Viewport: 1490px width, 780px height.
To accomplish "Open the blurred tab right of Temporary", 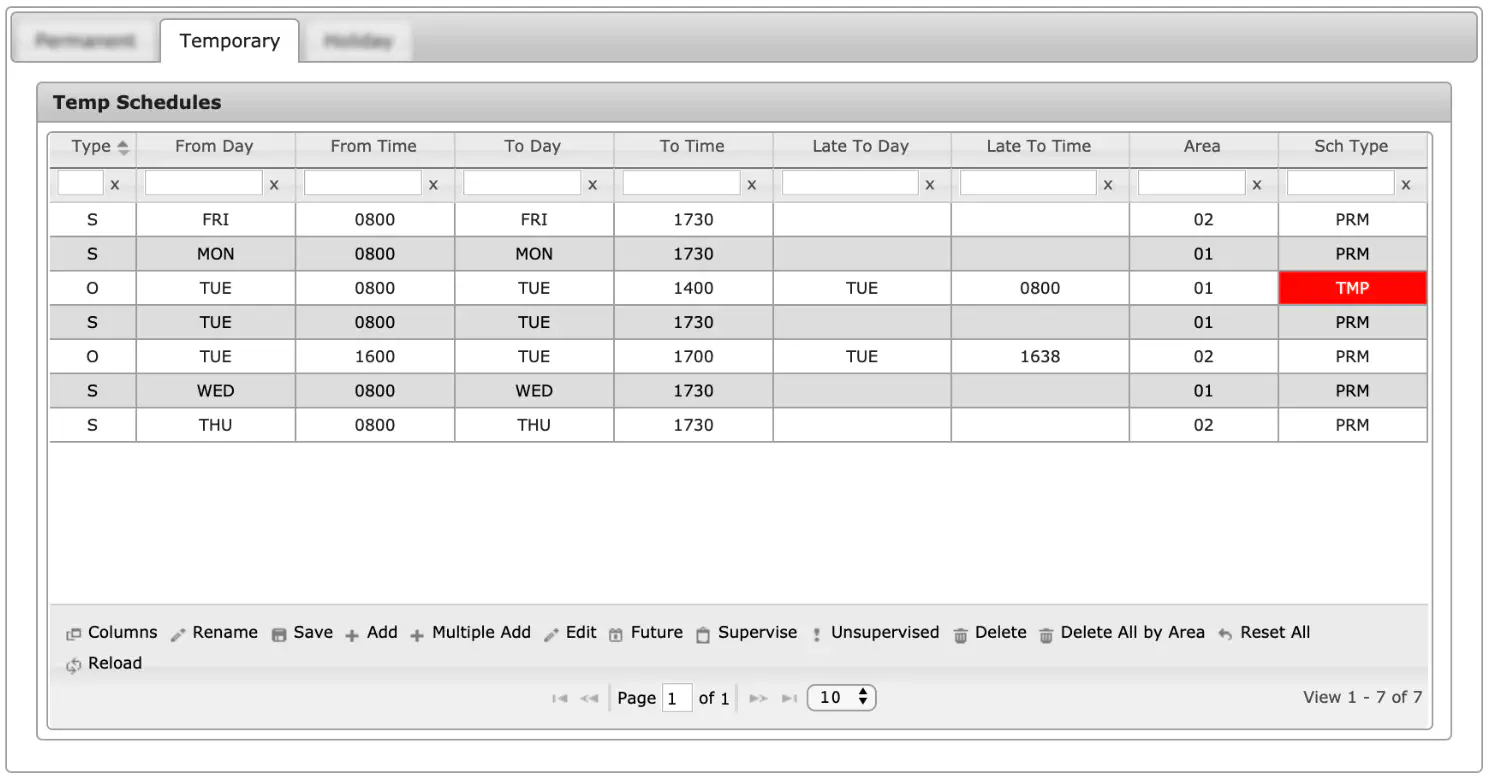I will [357, 41].
